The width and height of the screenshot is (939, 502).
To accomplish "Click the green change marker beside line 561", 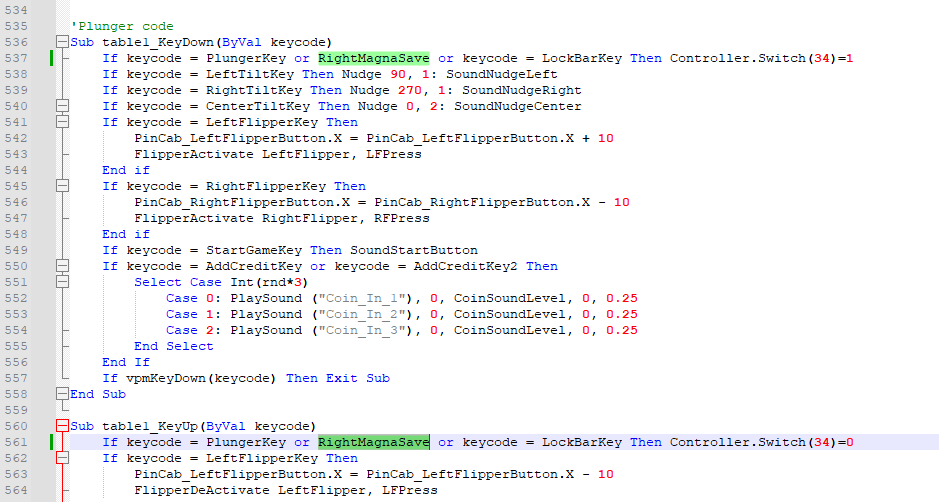I will 52,442.
